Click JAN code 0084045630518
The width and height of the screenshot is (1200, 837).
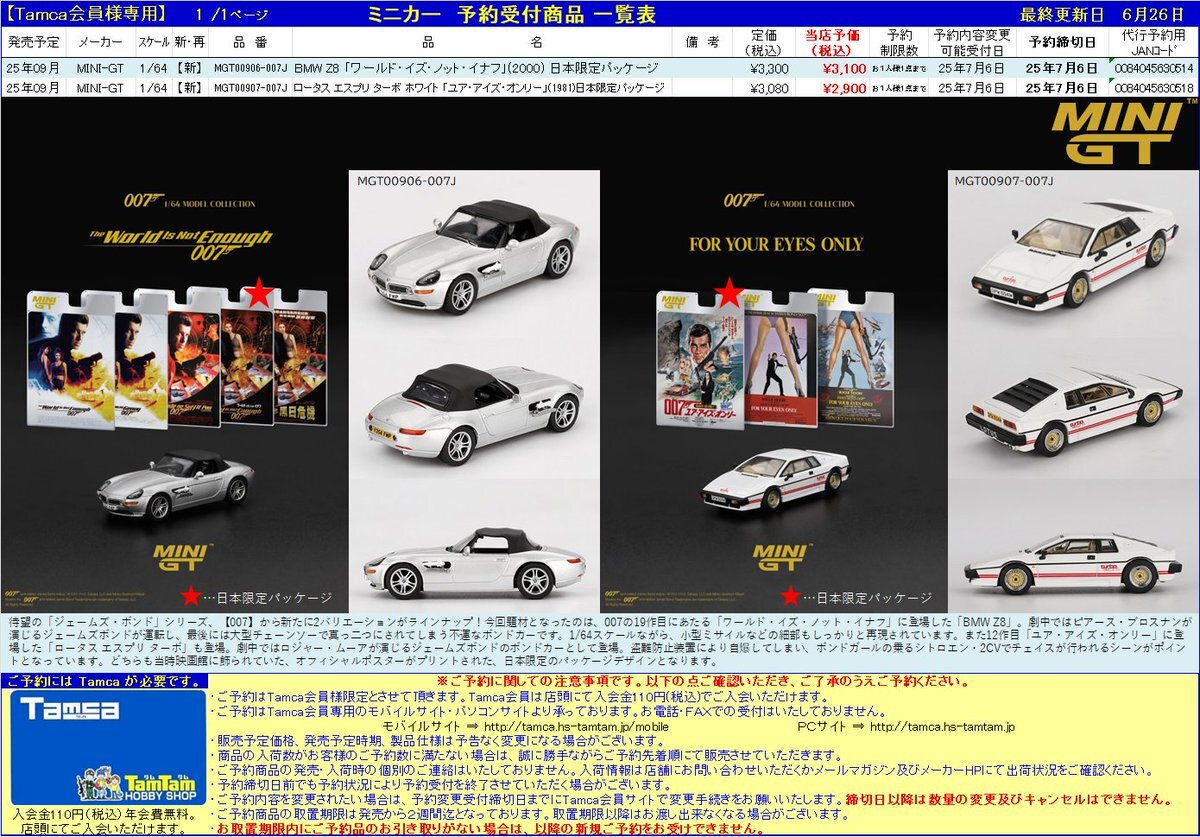[1154, 88]
